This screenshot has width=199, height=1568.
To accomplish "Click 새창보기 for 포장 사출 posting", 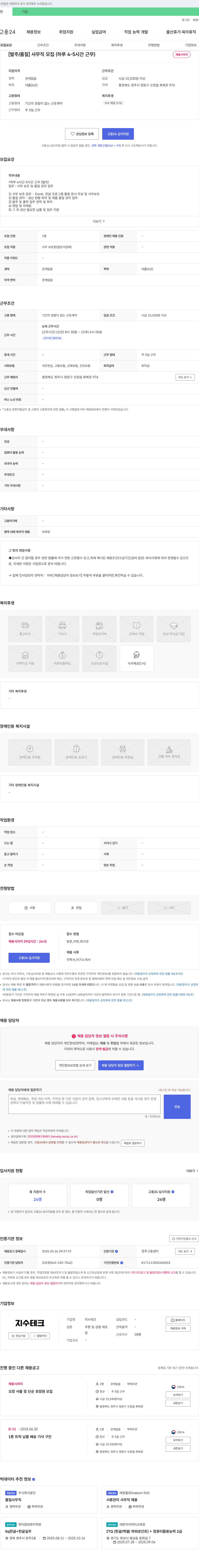I will (178, 1403).
